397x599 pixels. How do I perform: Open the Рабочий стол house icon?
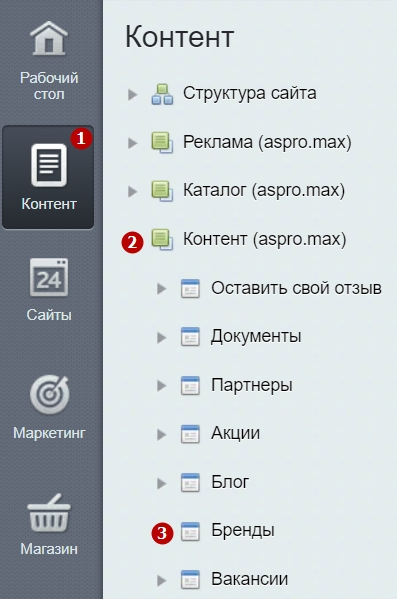[x=49, y=38]
